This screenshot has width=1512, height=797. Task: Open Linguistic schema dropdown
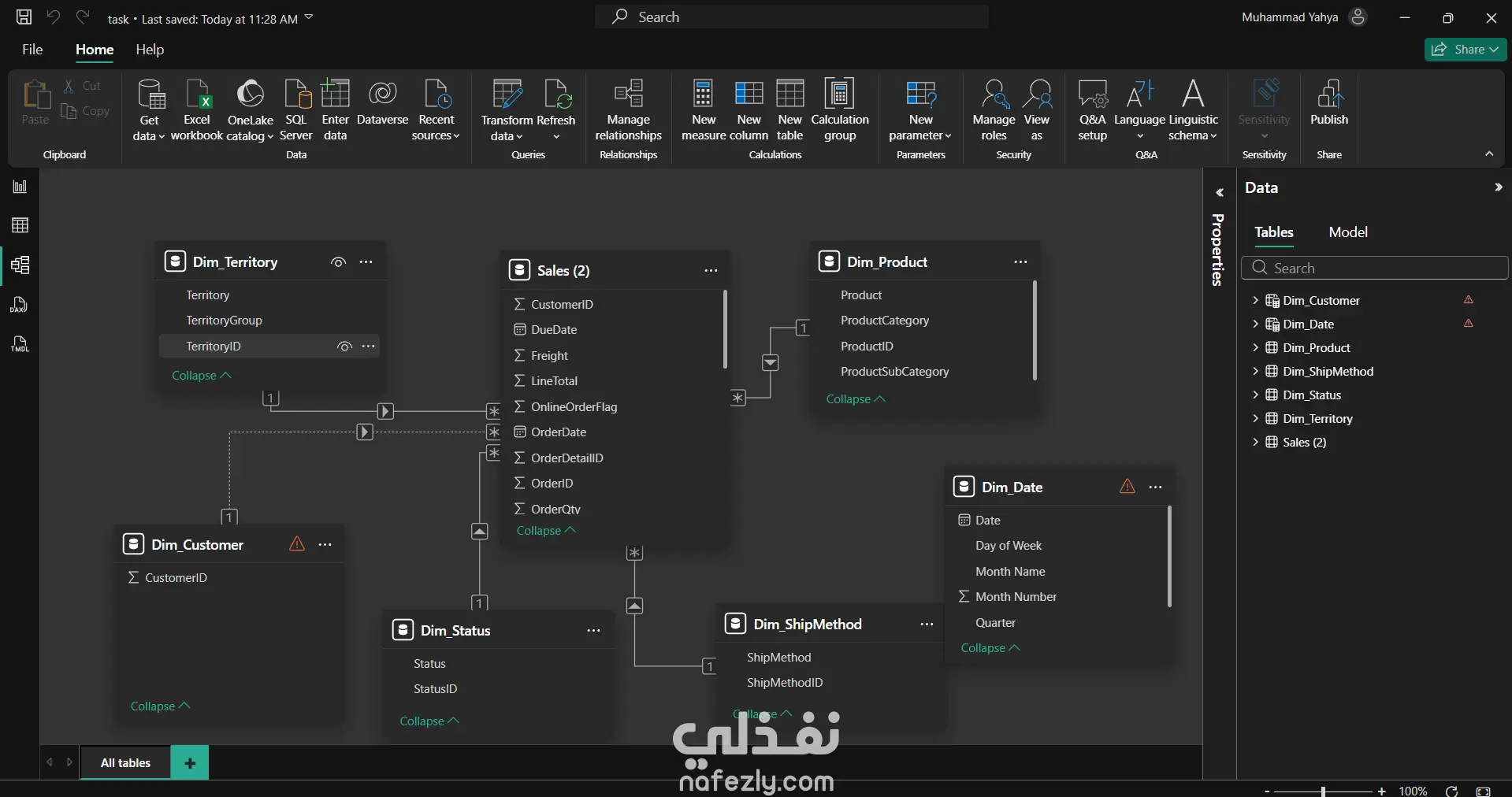(1193, 110)
